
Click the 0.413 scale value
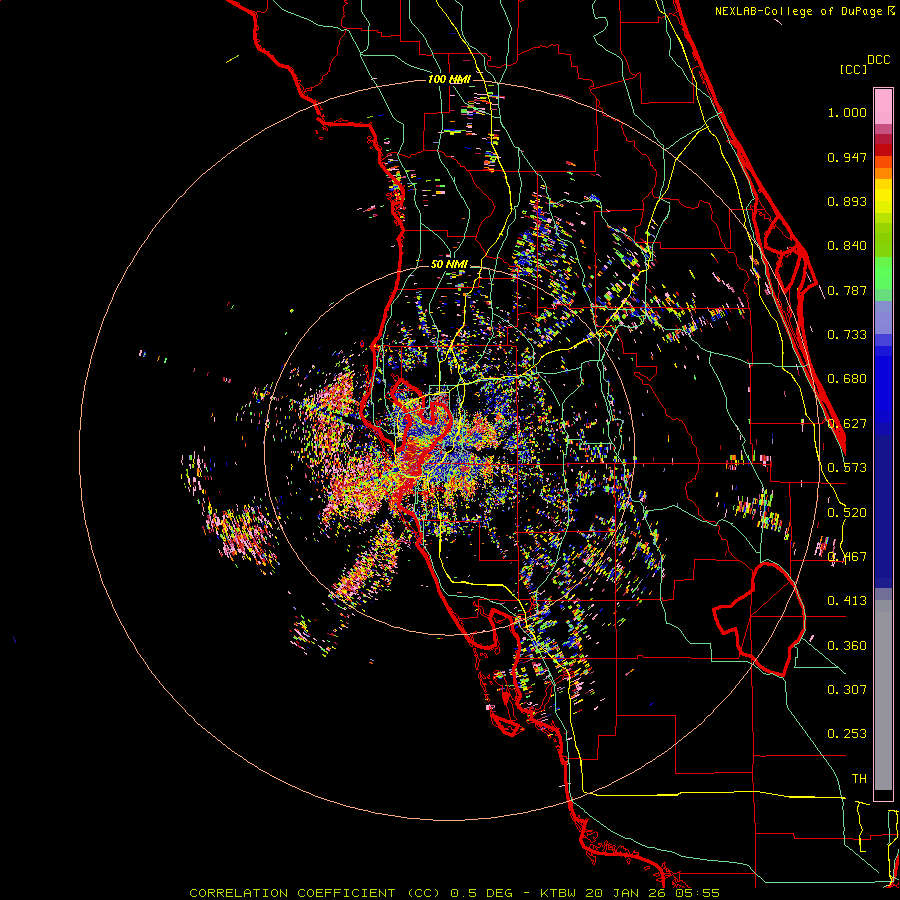[847, 601]
